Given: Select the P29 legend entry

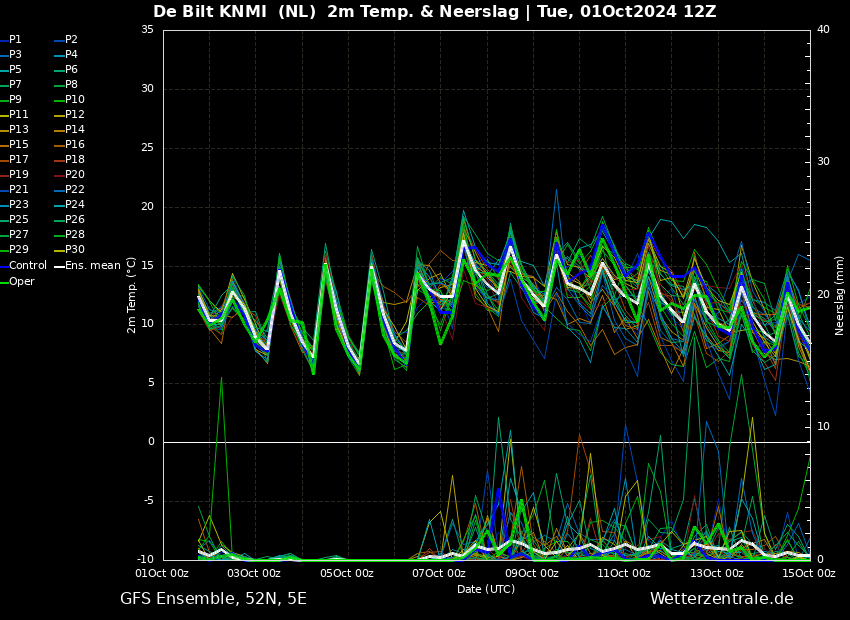Looking at the screenshot, I should point(18,250).
